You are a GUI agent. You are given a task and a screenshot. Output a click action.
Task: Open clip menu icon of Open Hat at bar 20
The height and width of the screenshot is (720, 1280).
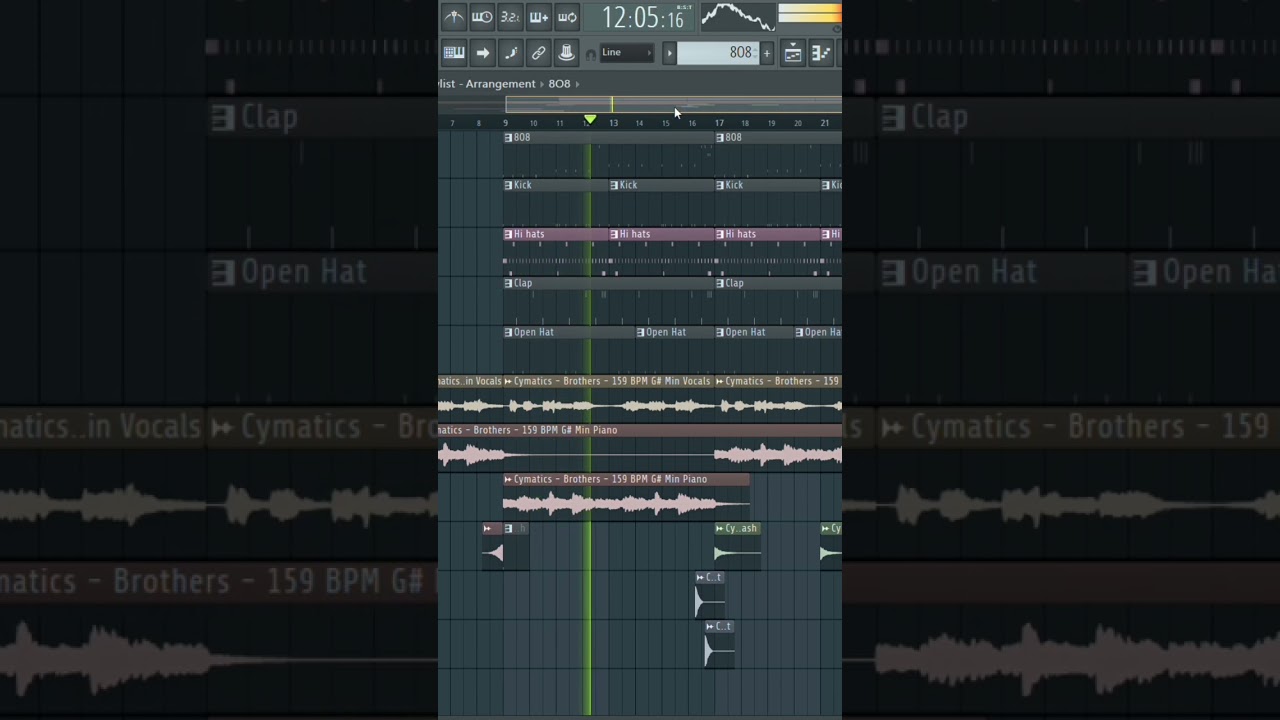coord(799,332)
